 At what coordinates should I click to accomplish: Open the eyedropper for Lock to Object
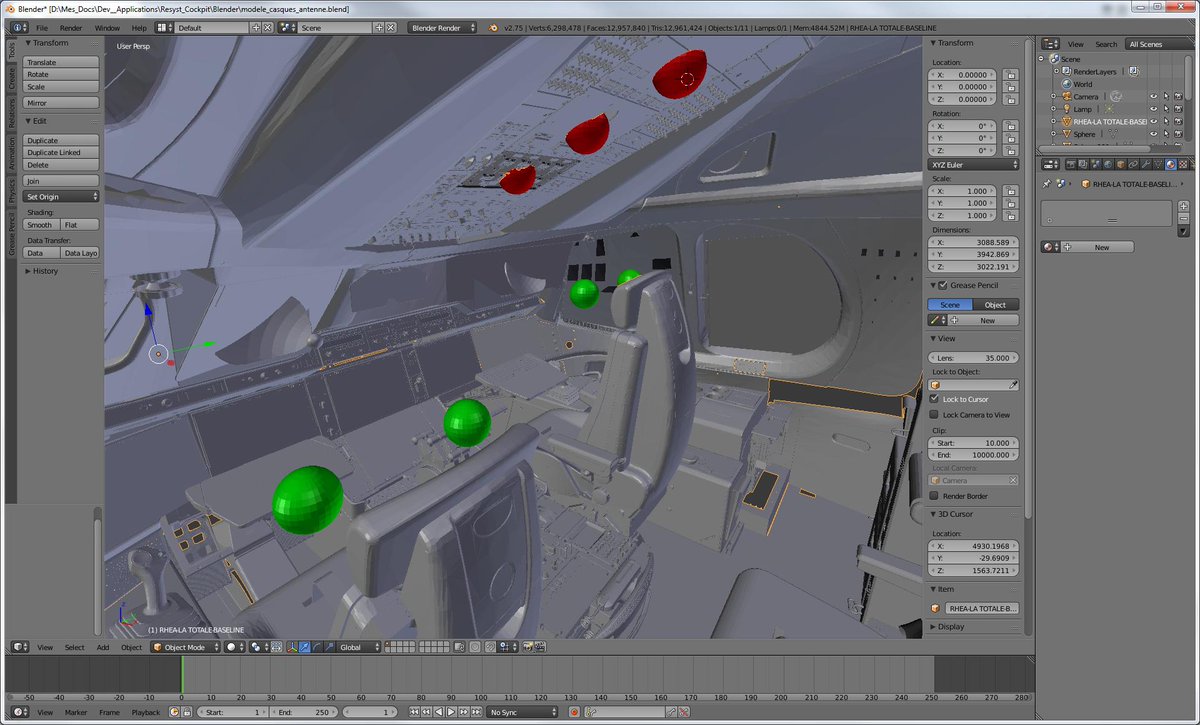(1013, 384)
